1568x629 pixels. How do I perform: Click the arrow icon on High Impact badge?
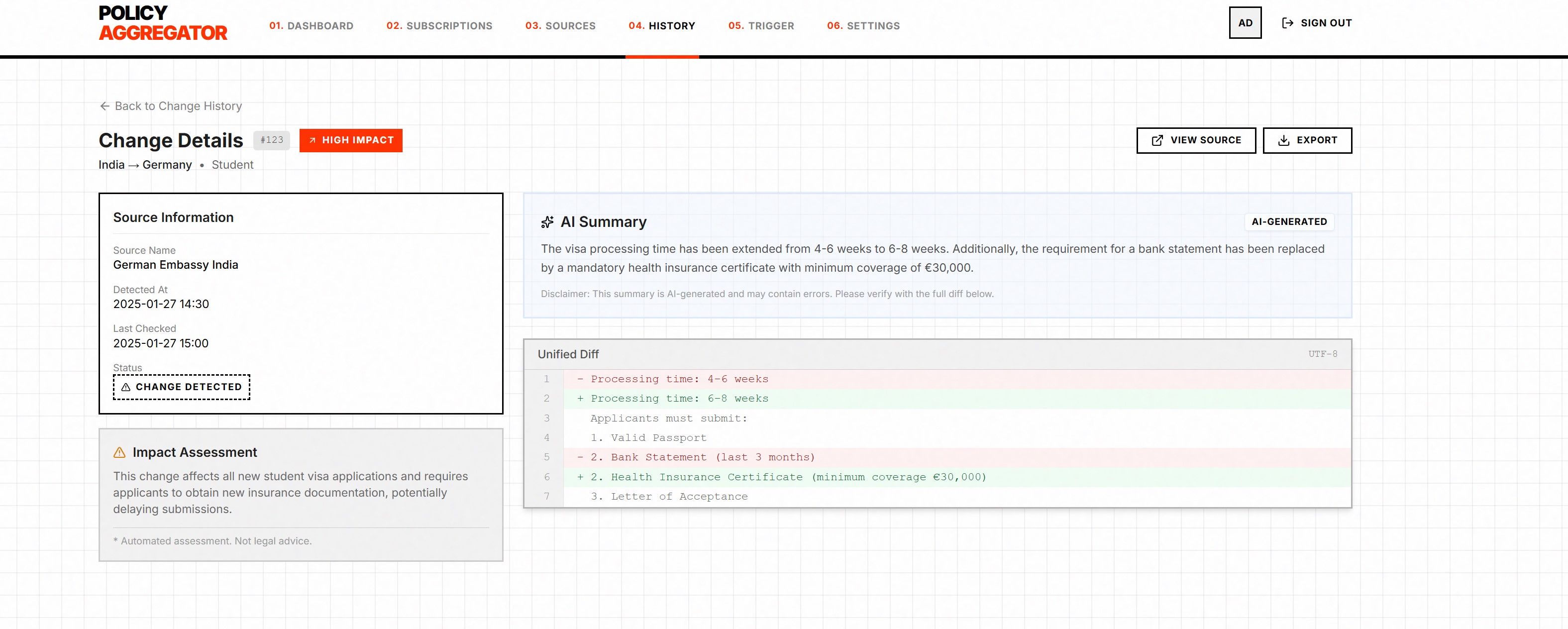pyautogui.click(x=313, y=141)
